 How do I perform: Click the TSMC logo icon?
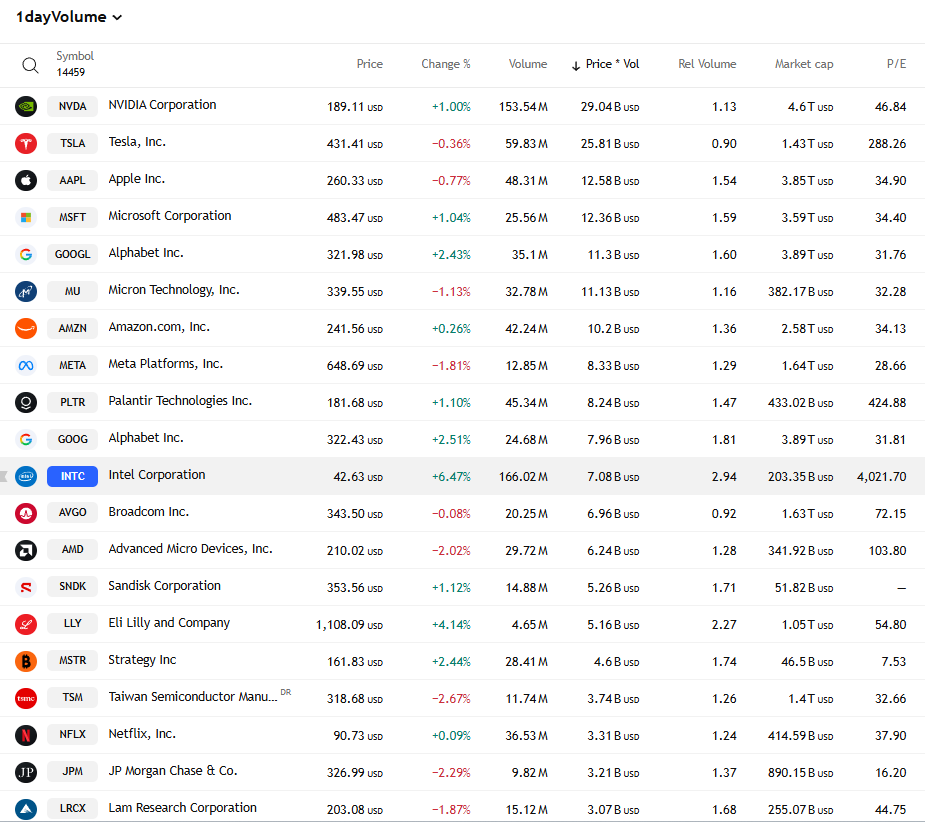click(x=26, y=698)
